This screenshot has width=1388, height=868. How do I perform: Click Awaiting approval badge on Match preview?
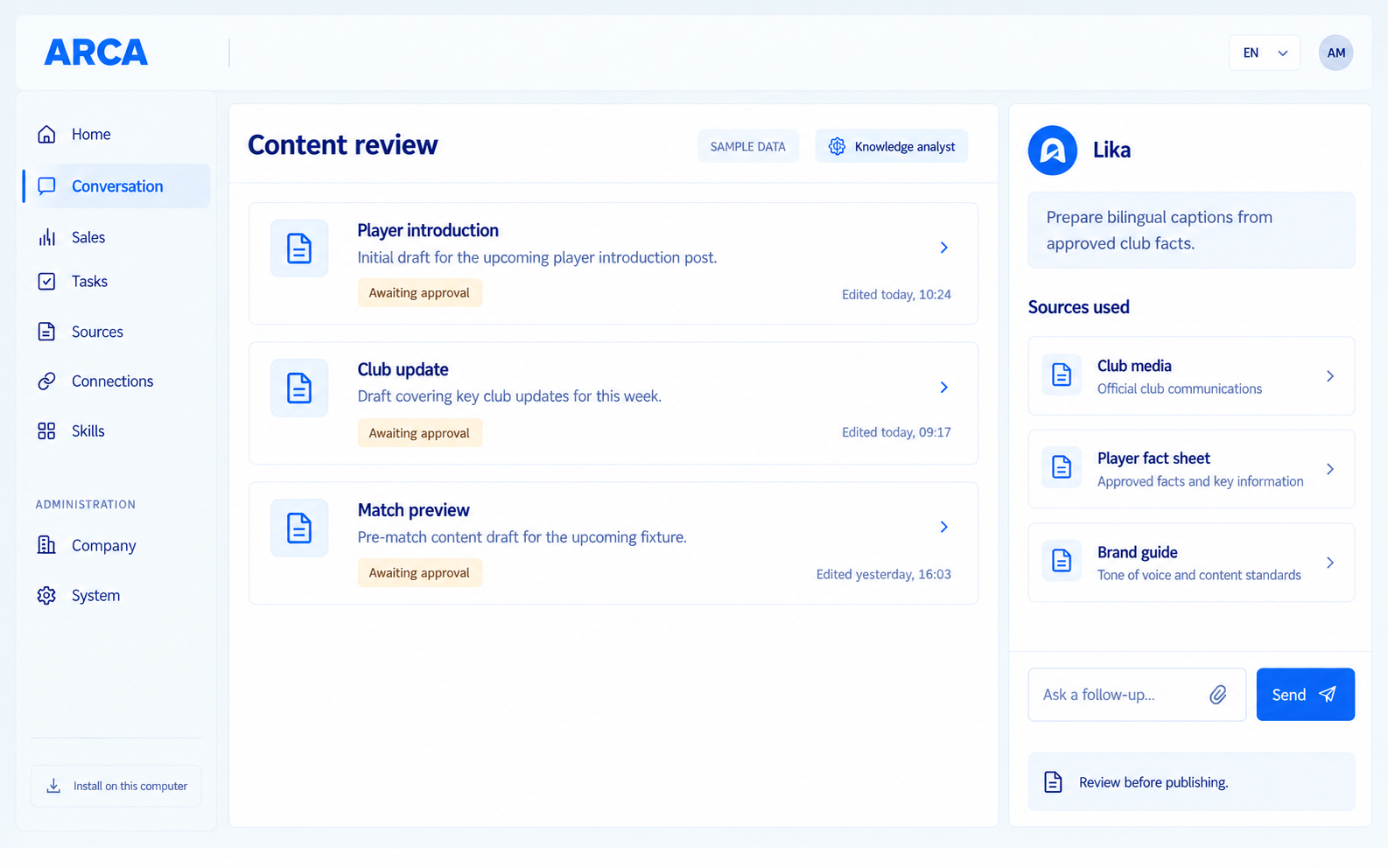click(x=419, y=573)
